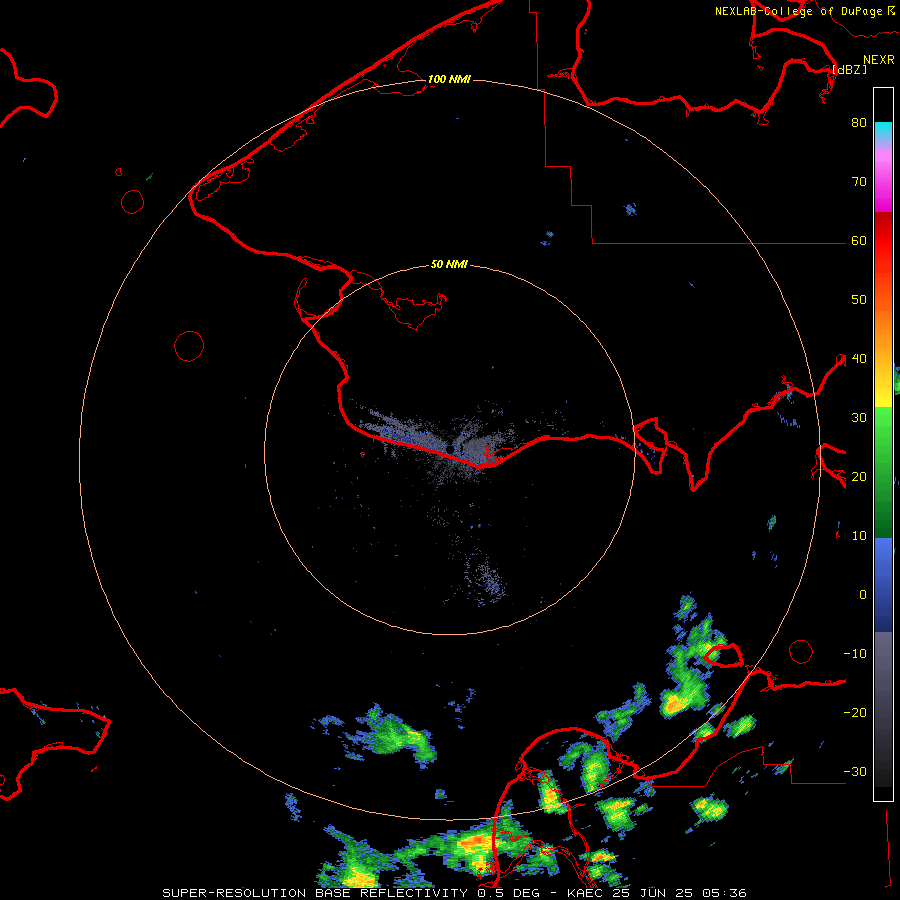Click the "NEXLAB-College of DuPage" header text
900x900 pixels.
click(798, 11)
